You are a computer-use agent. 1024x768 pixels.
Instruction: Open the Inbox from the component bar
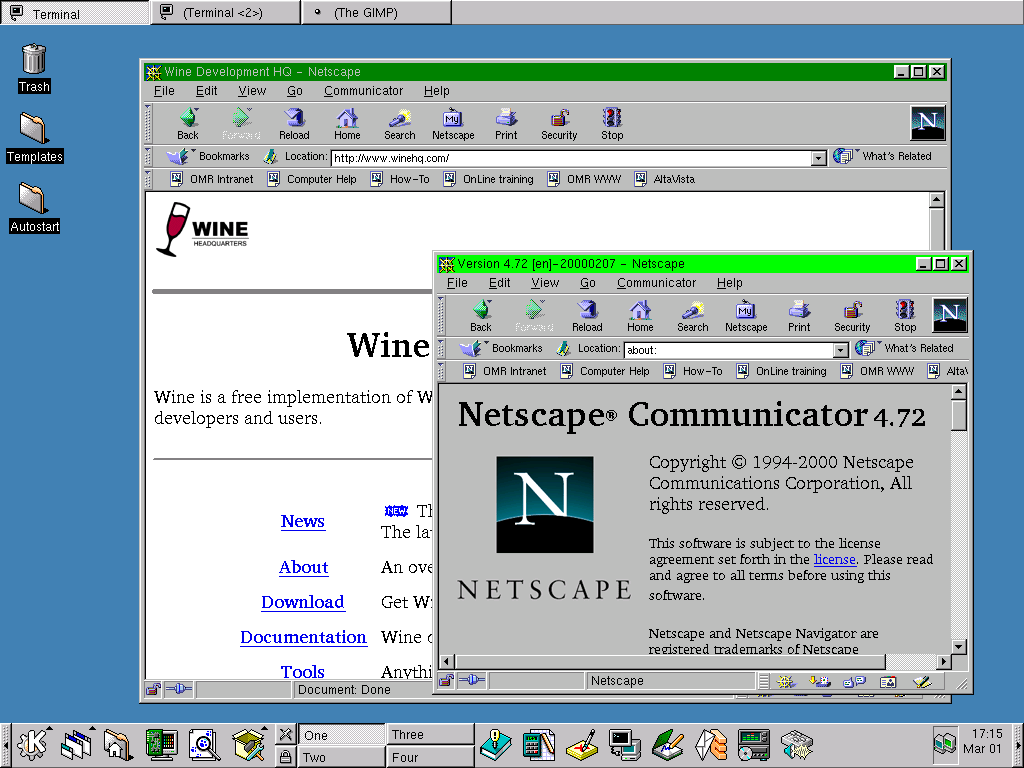(820, 681)
